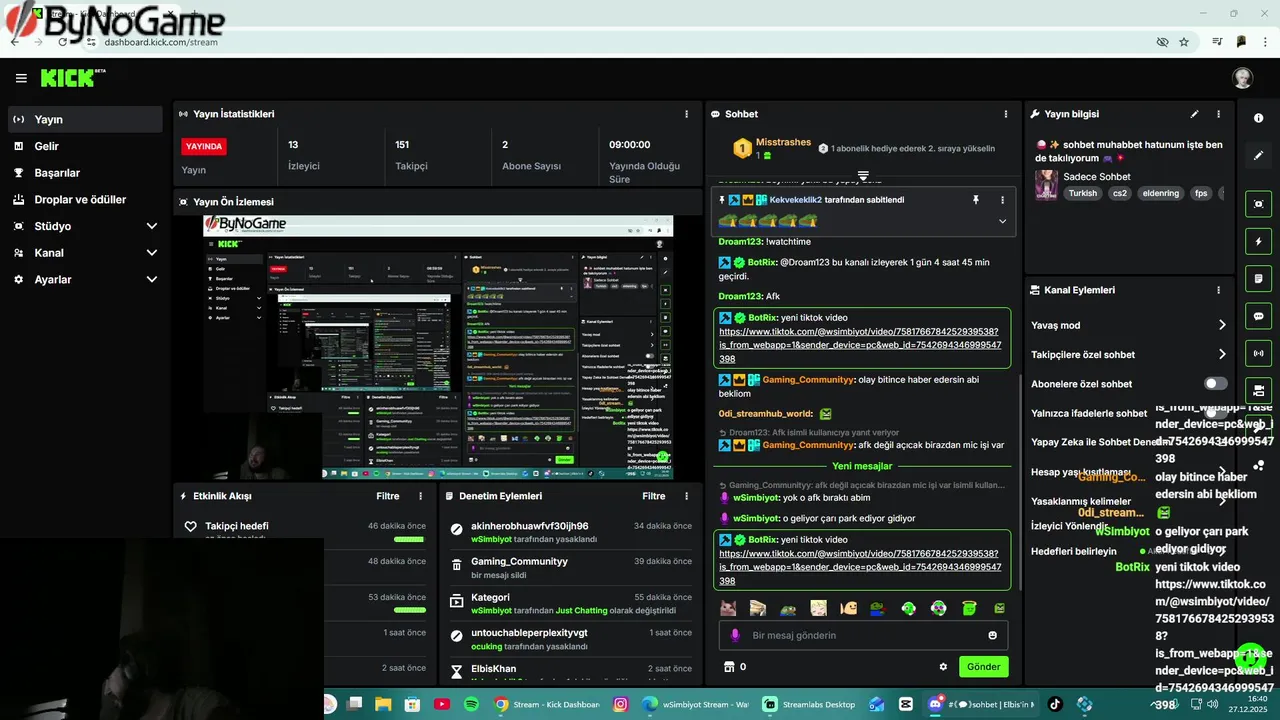Toggle document log icon on right sidebar
Screen dimensions: 1280x720
click(x=1258, y=278)
